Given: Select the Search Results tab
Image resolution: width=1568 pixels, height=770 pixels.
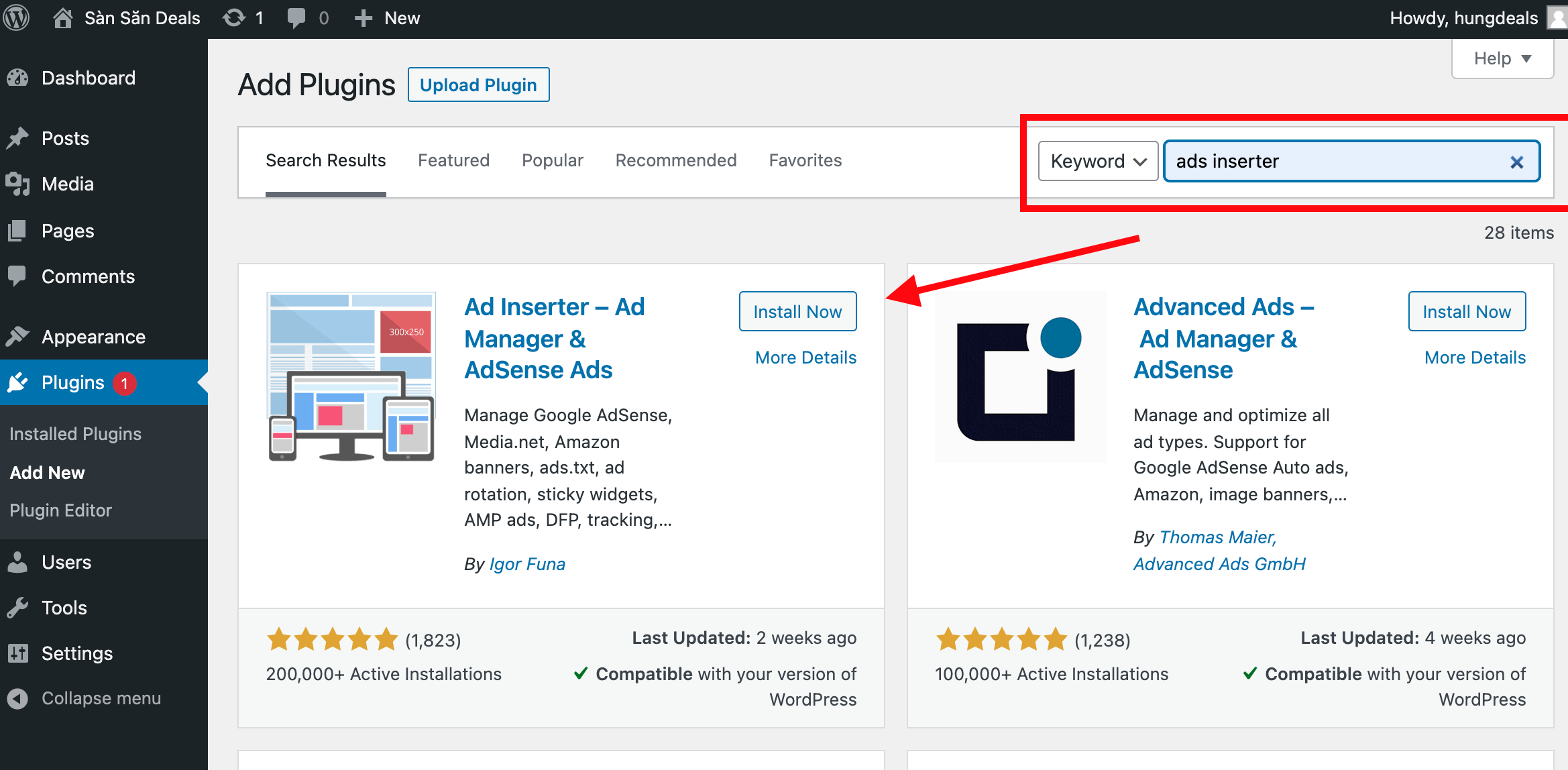Looking at the screenshot, I should click(x=326, y=161).
